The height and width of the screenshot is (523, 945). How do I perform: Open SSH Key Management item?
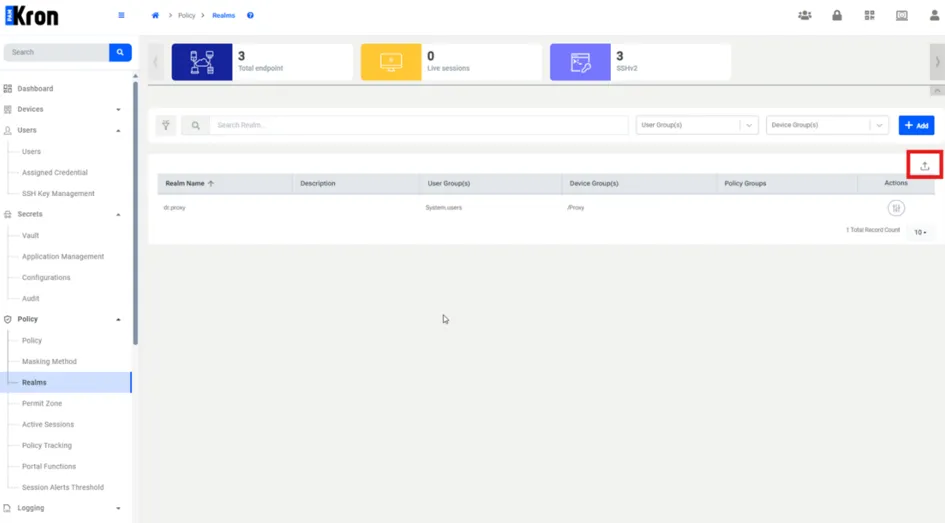coord(58,194)
